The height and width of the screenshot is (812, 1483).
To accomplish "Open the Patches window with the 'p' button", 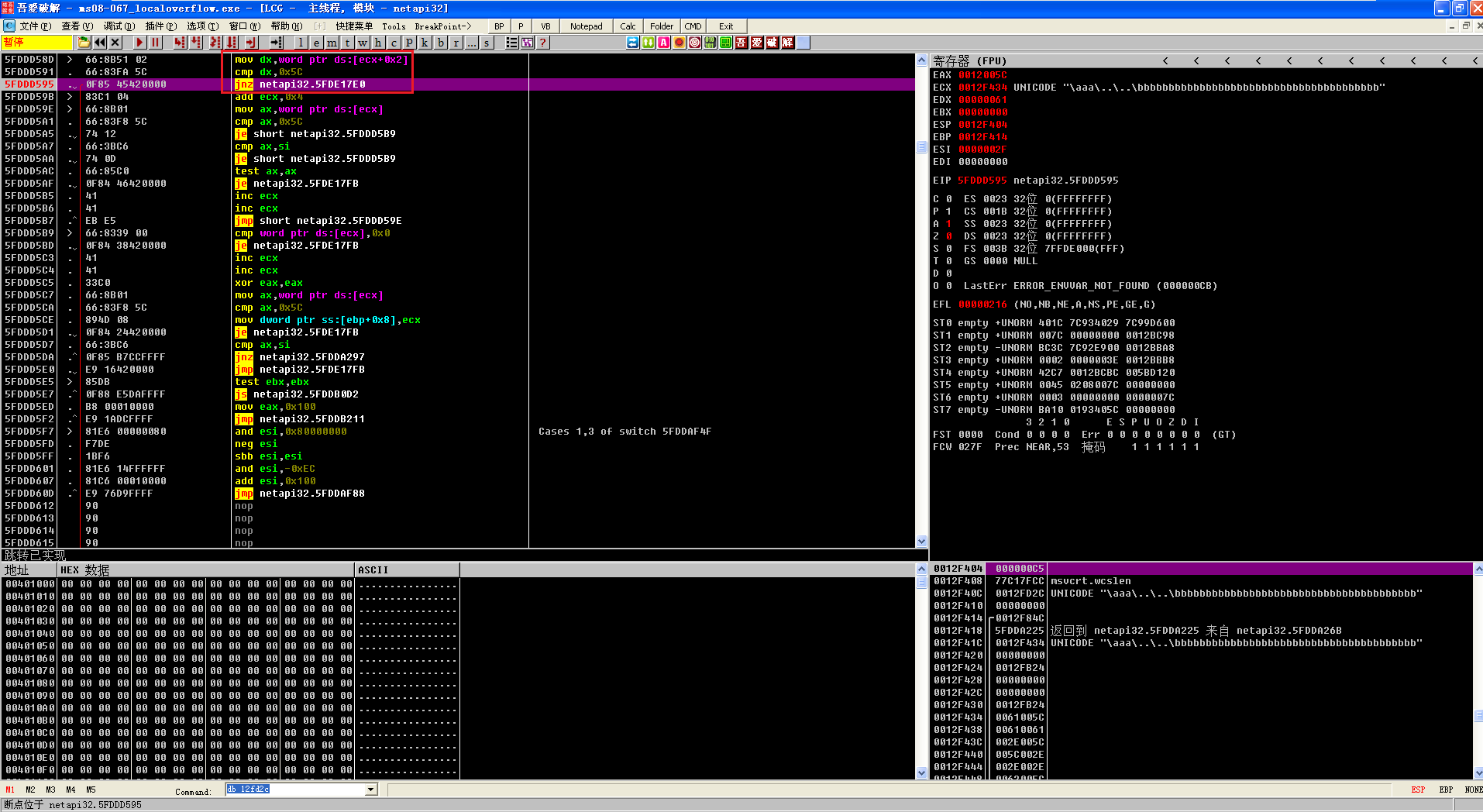I will click(x=409, y=43).
